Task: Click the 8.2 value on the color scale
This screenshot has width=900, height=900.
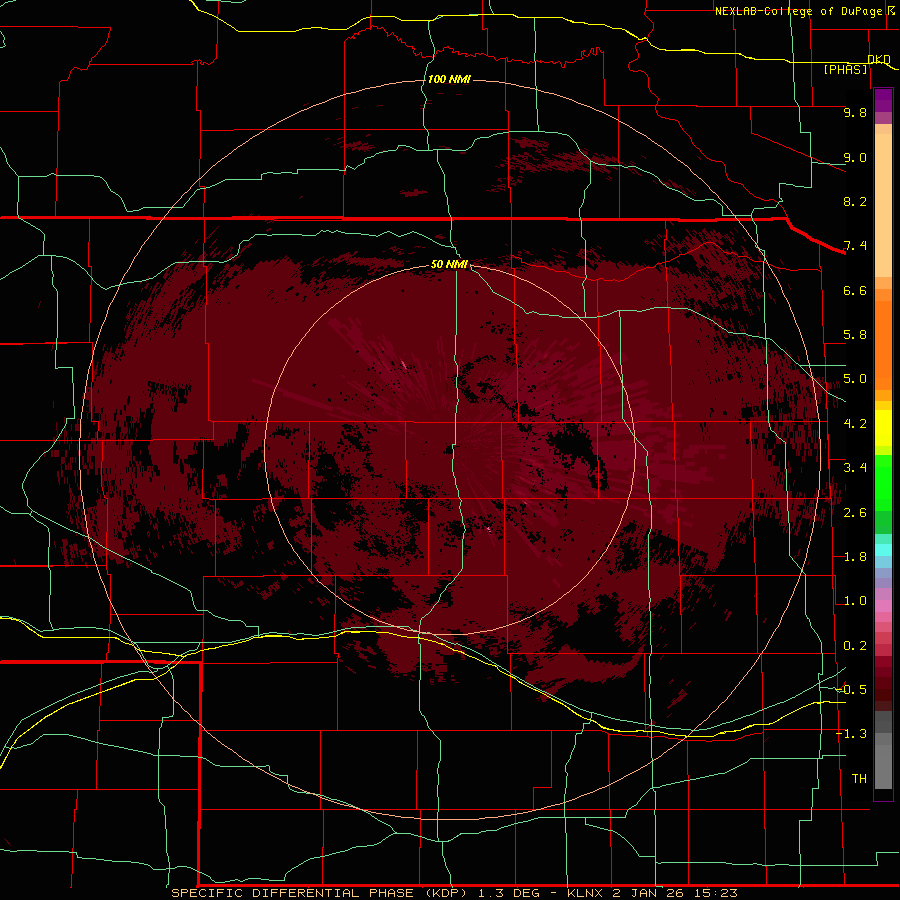Action: click(855, 201)
